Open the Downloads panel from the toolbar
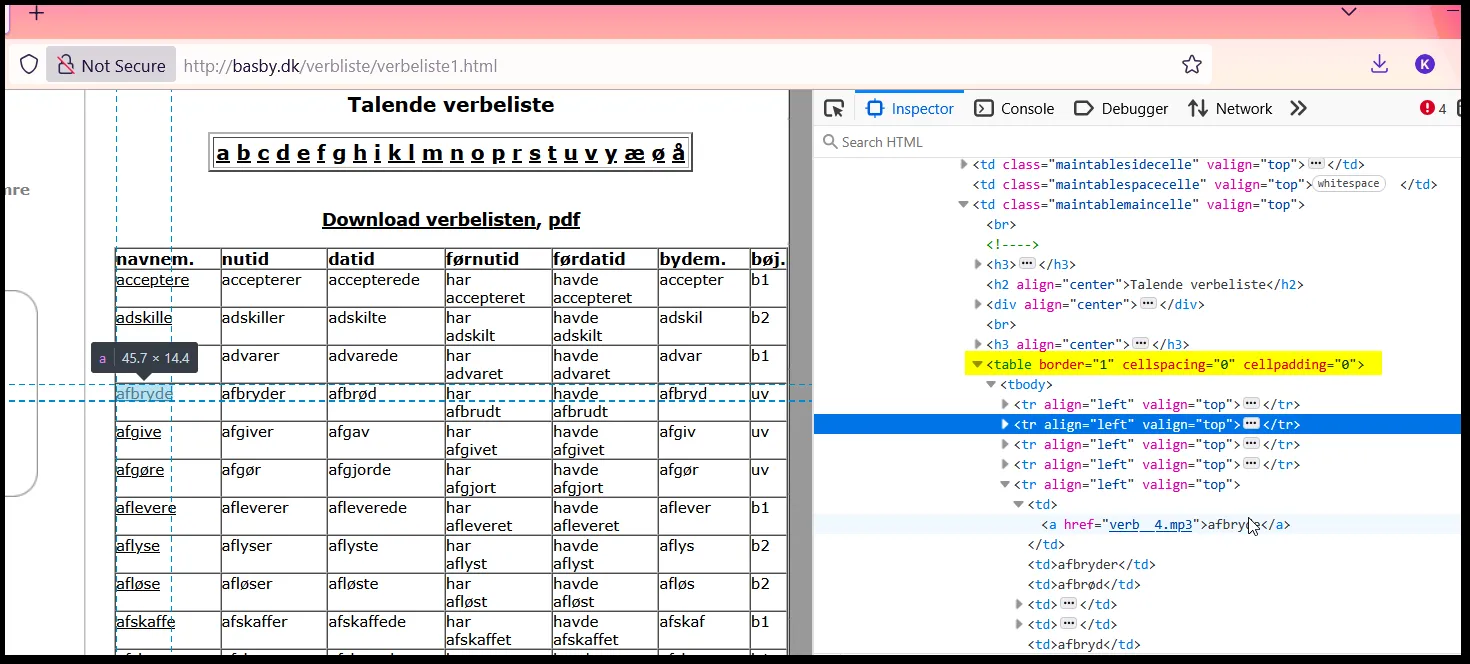Viewport: 1470px width, 664px height. point(1379,64)
